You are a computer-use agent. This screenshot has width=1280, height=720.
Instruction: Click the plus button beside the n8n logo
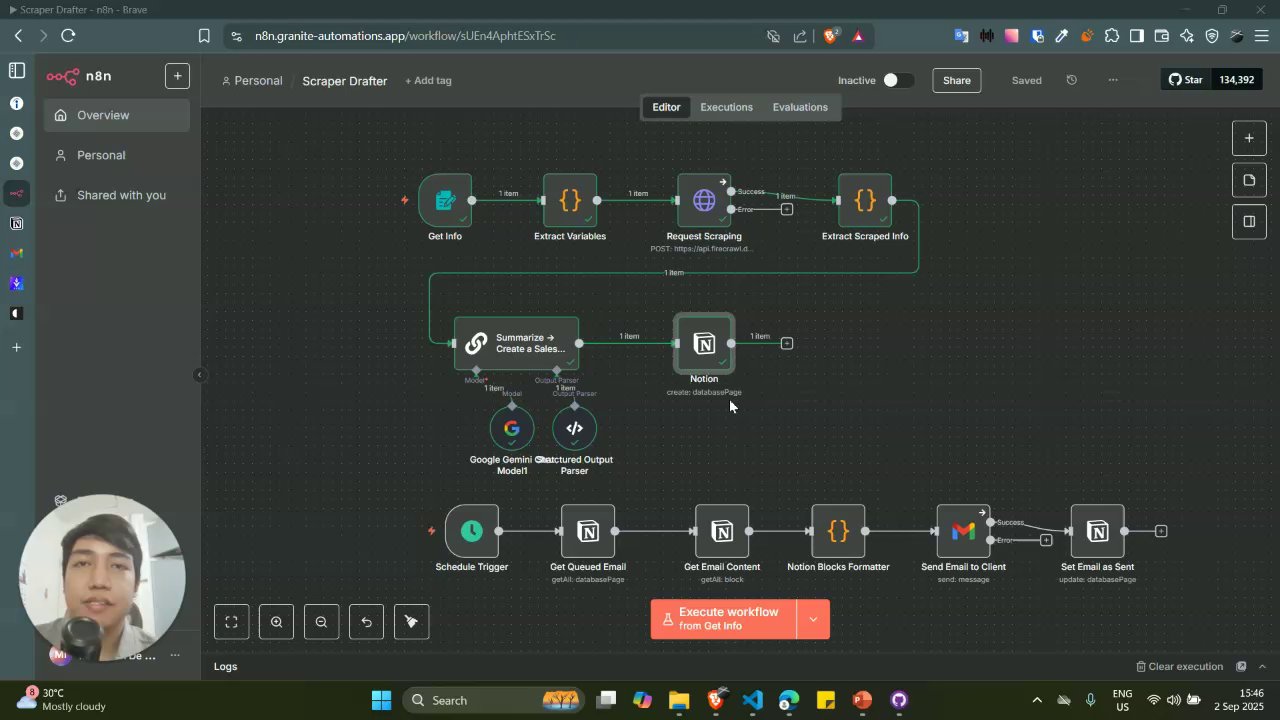177,76
